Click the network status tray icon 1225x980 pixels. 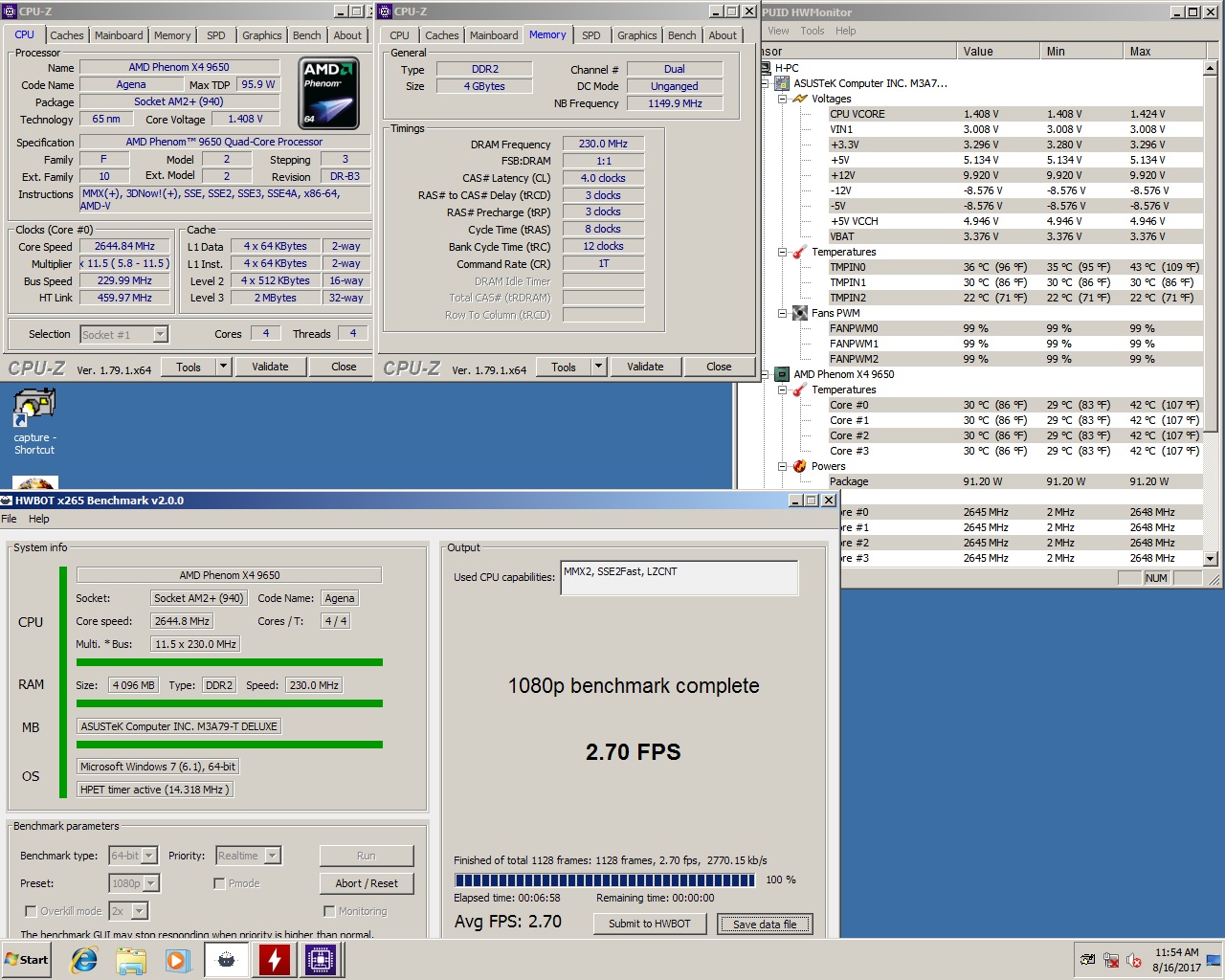[x=1111, y=960]
